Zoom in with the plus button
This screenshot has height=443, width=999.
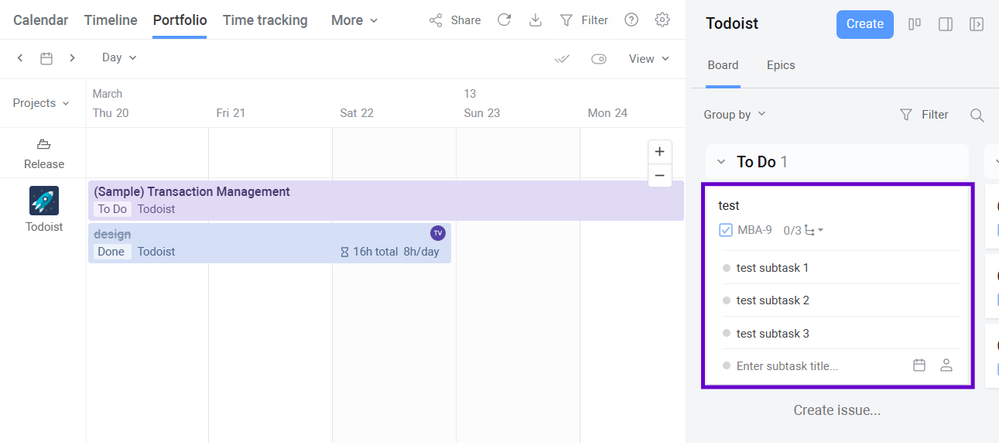click(x=659, y=152)
